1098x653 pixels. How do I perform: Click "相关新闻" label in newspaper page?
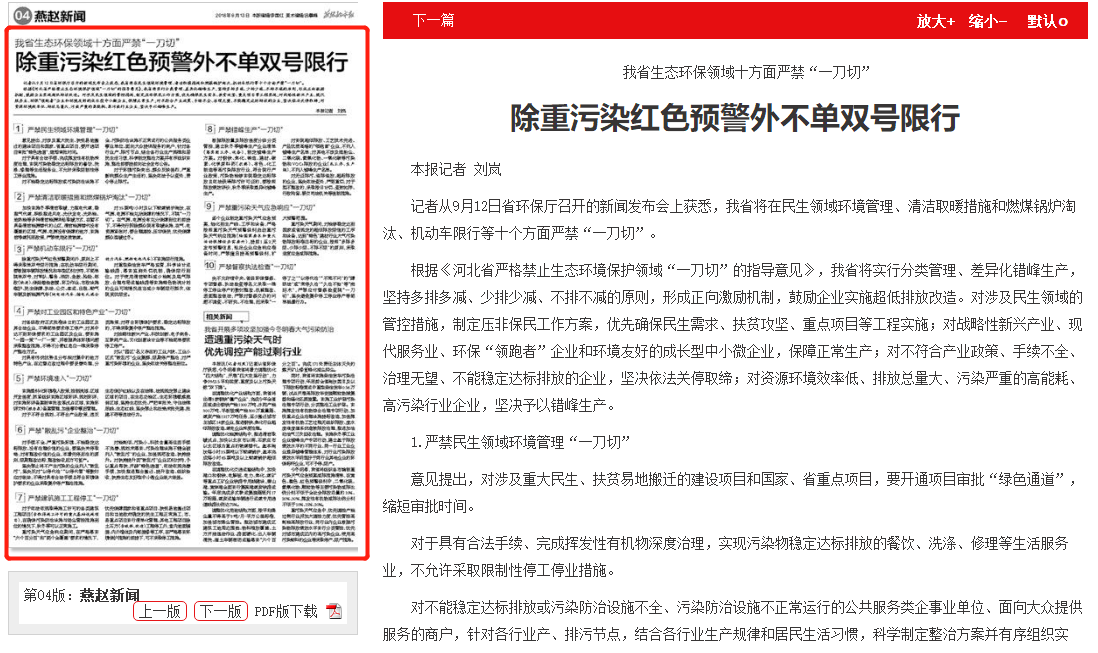(x=221, y=313)
